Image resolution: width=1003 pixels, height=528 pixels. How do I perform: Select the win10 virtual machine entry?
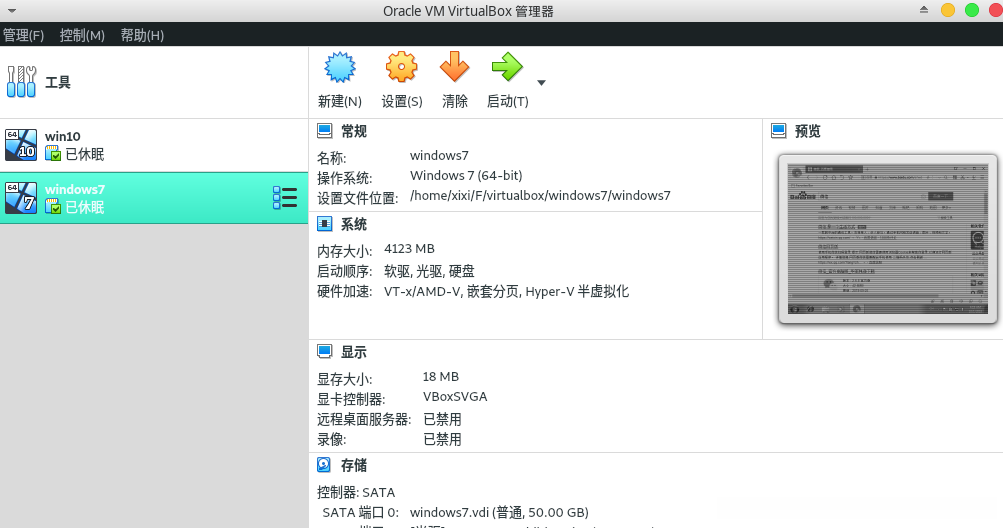pos(154,145)
